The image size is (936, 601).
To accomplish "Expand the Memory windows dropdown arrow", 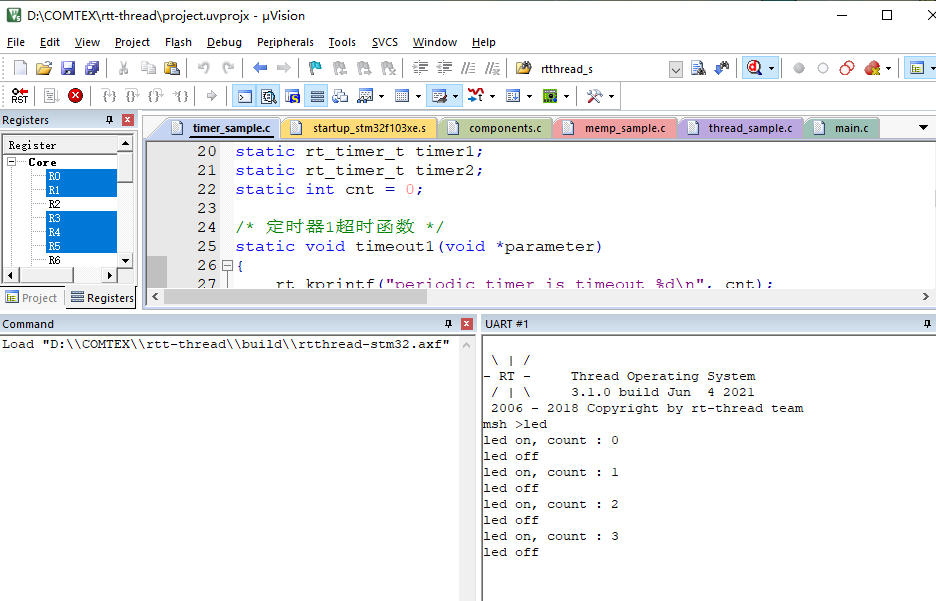I will (418, 96).
